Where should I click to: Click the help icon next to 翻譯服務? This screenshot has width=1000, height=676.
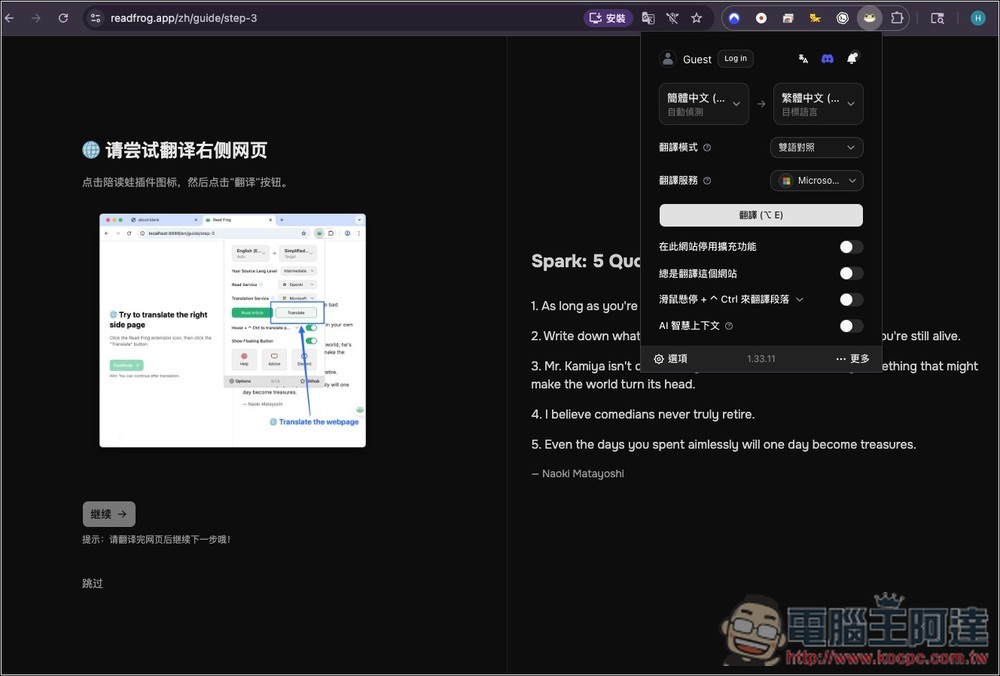click(707, 180)
